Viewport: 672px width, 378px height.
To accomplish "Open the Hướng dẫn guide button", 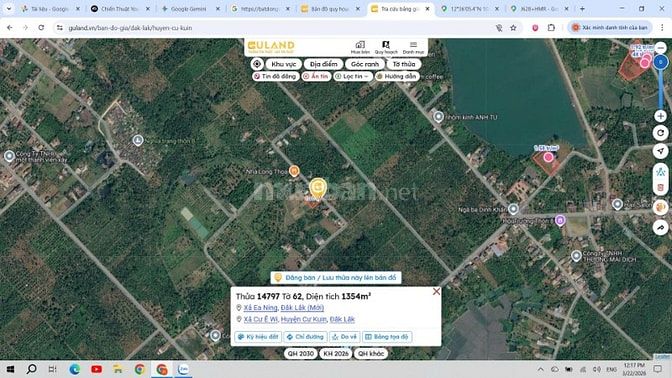I will tap(396, 76).
